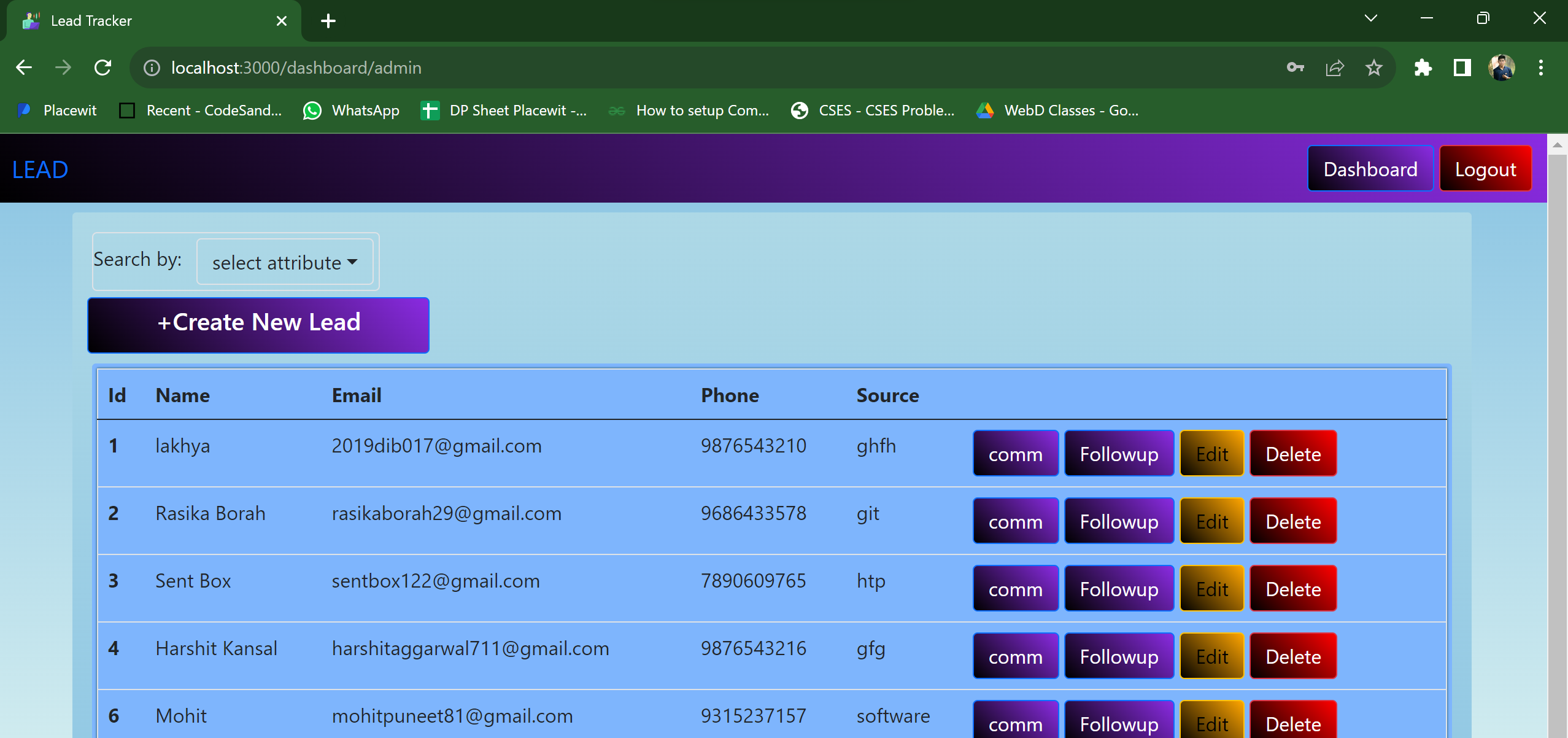Open Followup for Sent Box lead
Screen dimensions: 1568x738
point(1119,589)
